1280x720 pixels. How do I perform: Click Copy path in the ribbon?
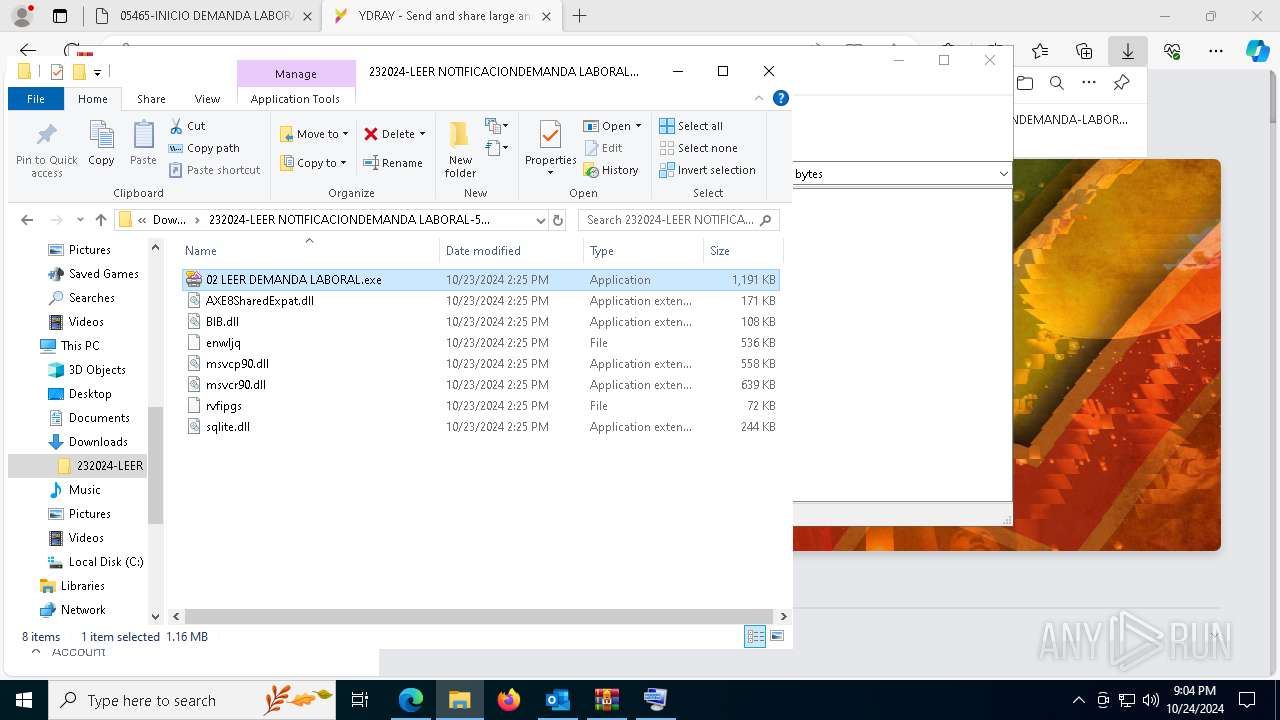click(204, 148)
